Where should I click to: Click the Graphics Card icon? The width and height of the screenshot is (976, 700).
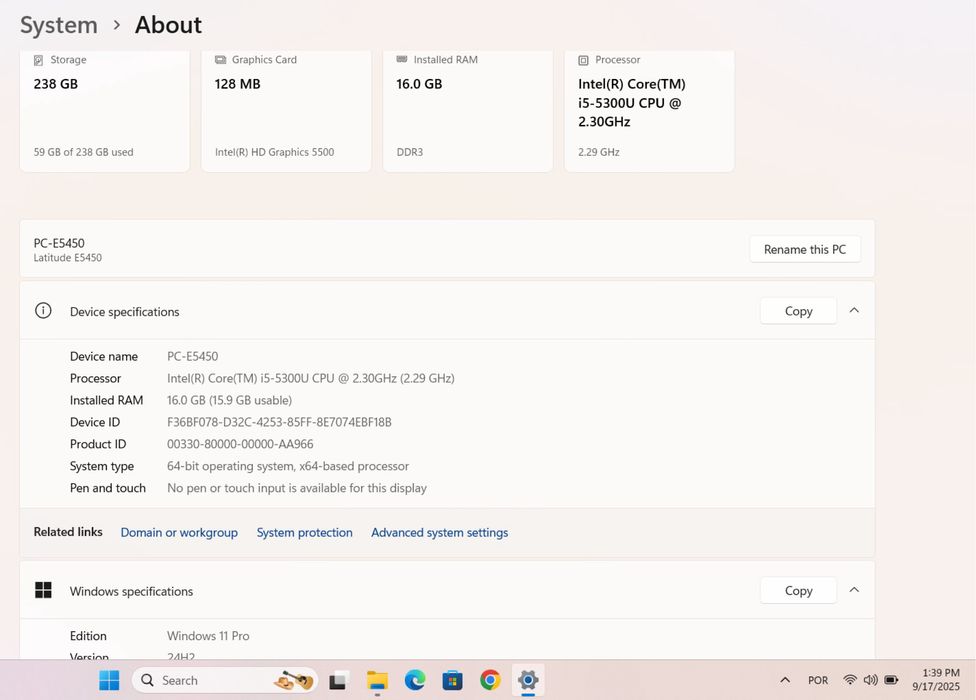tap(220, 60)
